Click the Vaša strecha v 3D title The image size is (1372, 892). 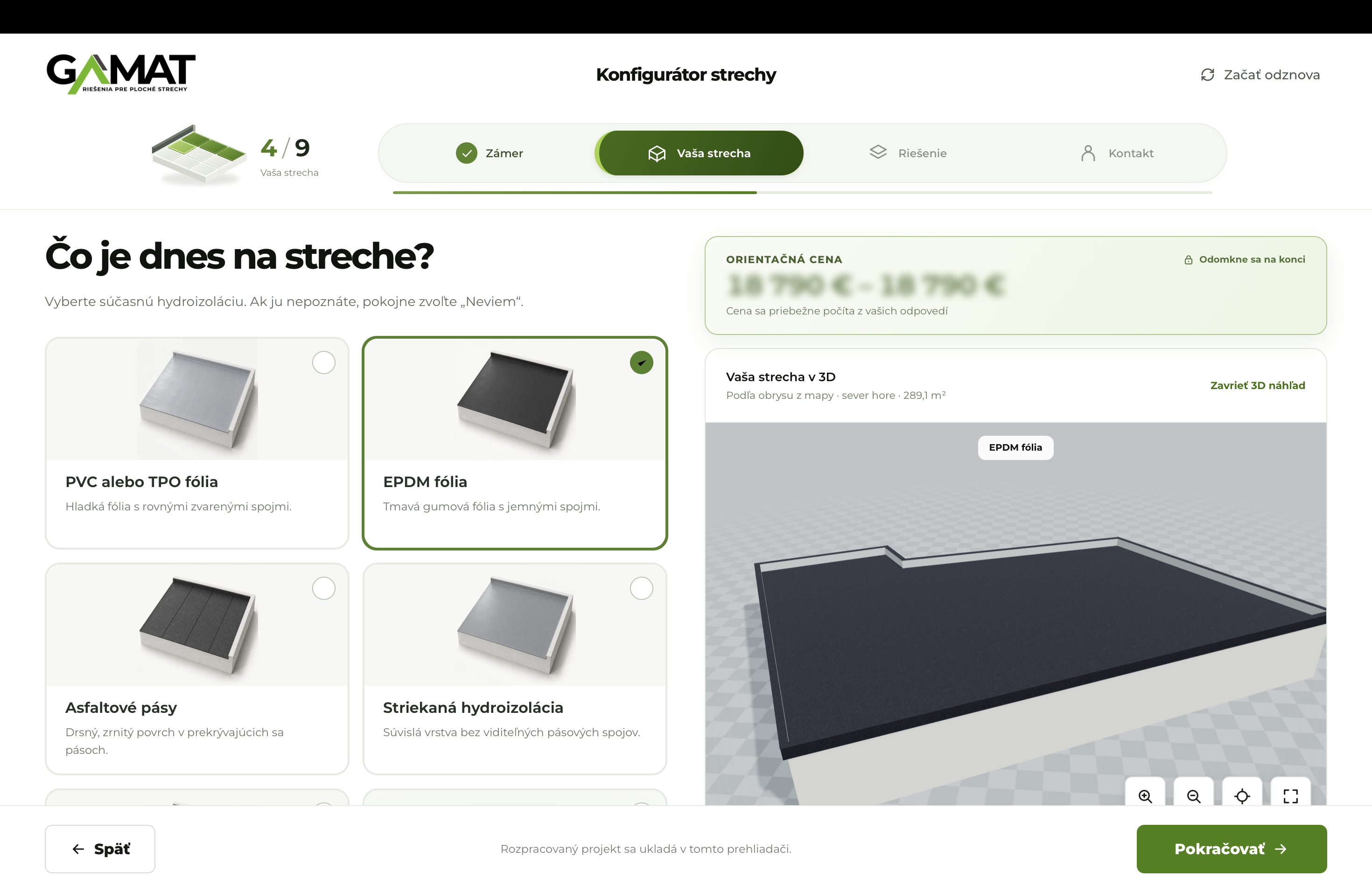pos(781,377)
